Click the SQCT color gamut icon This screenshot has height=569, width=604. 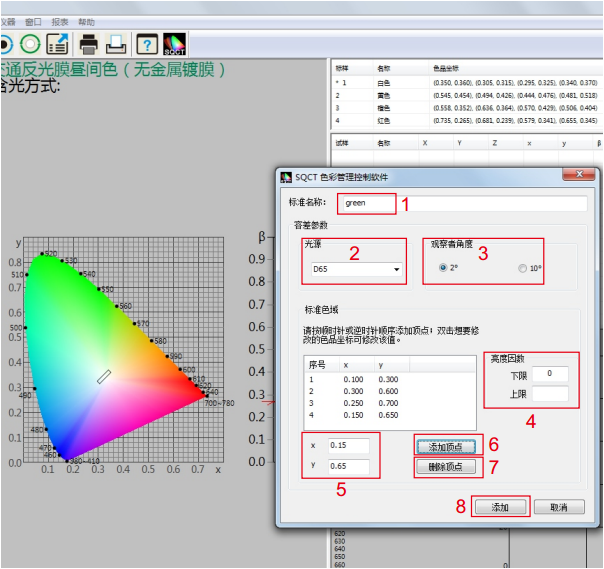[174, 44]
